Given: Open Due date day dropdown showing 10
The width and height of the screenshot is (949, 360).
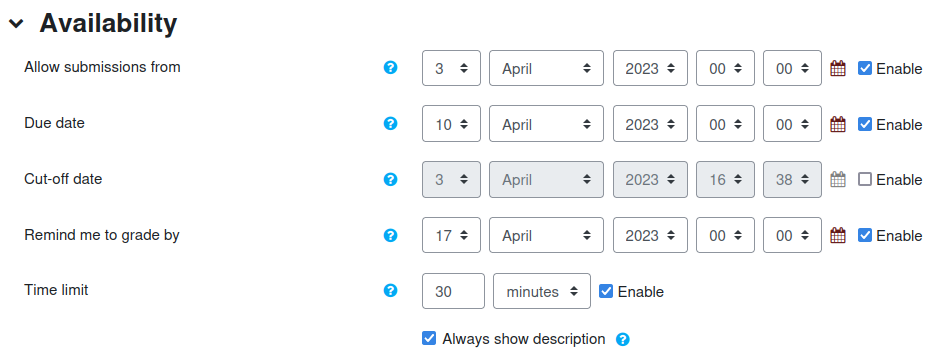Looking at the screenshot, I should click(x=452, y=124).
